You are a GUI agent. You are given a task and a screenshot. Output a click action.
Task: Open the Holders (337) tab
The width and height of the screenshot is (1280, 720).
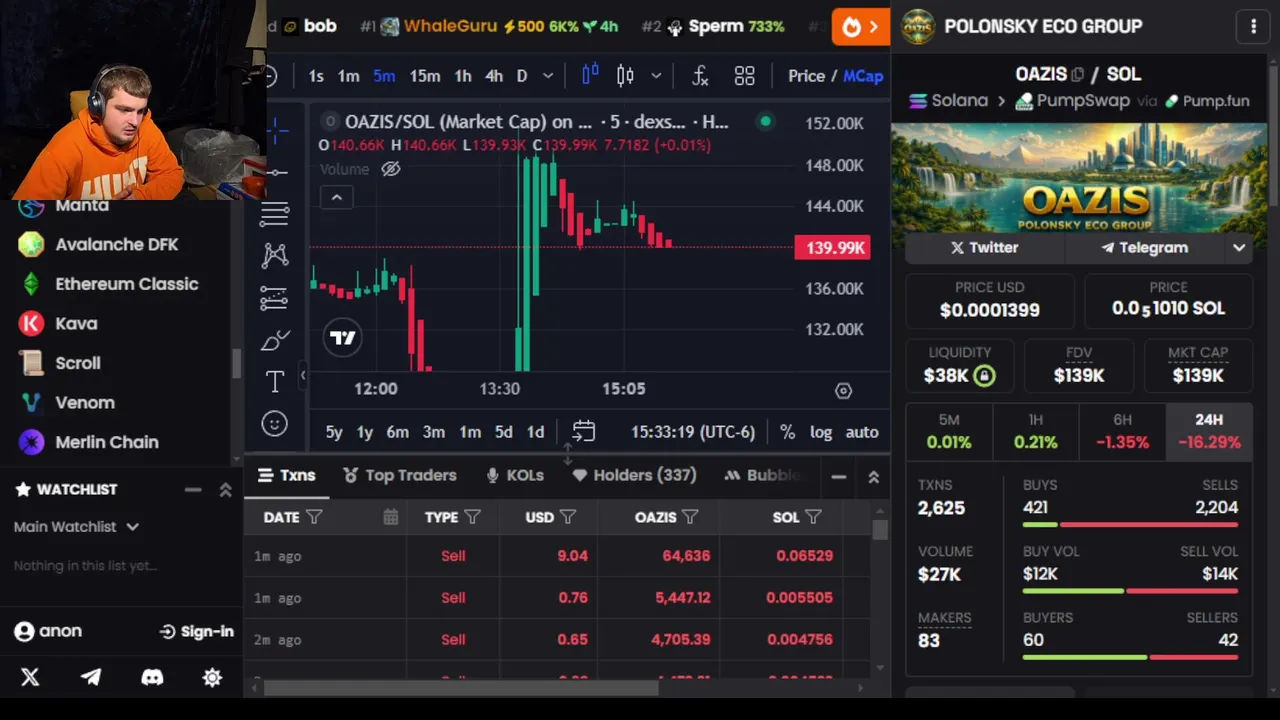coord(634,476)
